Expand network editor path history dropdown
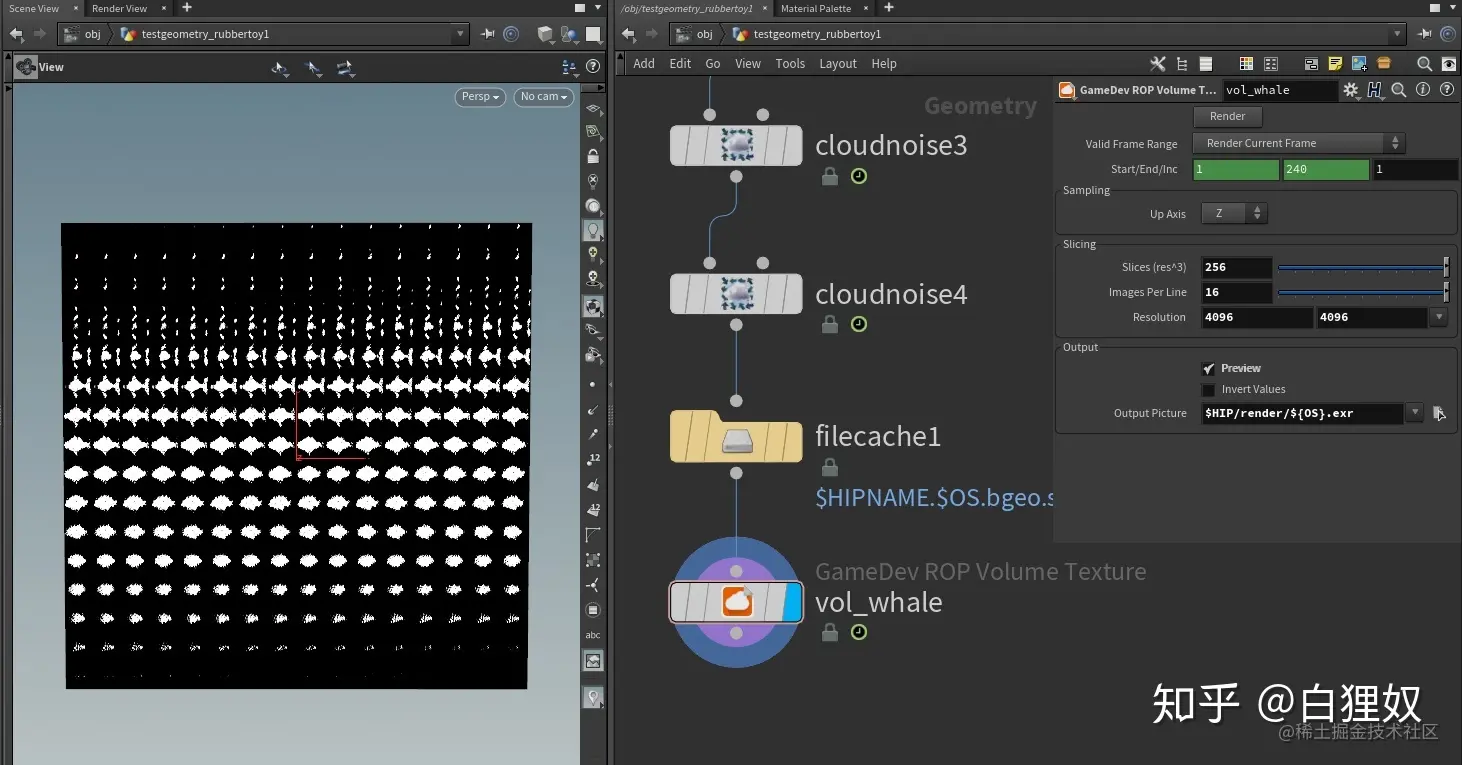Viewport: 1462px width, 765px height. coord(1398,34)
